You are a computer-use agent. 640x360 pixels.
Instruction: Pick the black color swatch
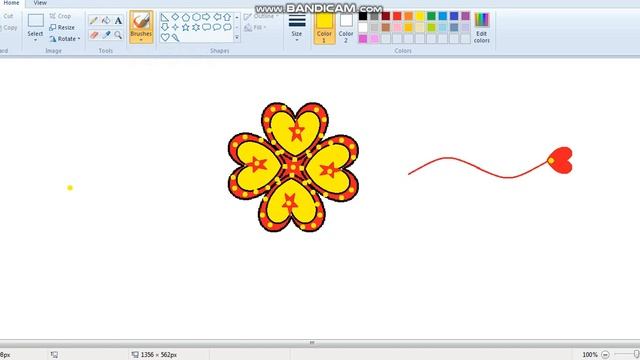click(x=363, y=16)
